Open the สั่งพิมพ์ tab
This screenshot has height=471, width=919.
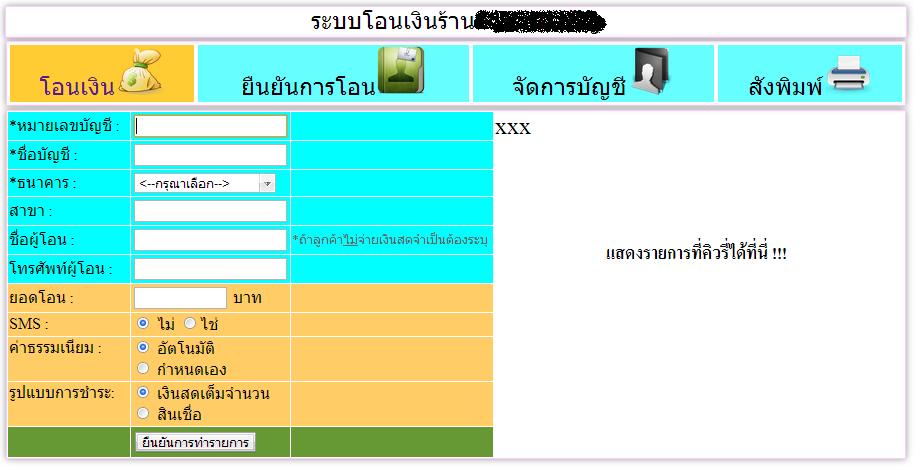click(810, 73)
